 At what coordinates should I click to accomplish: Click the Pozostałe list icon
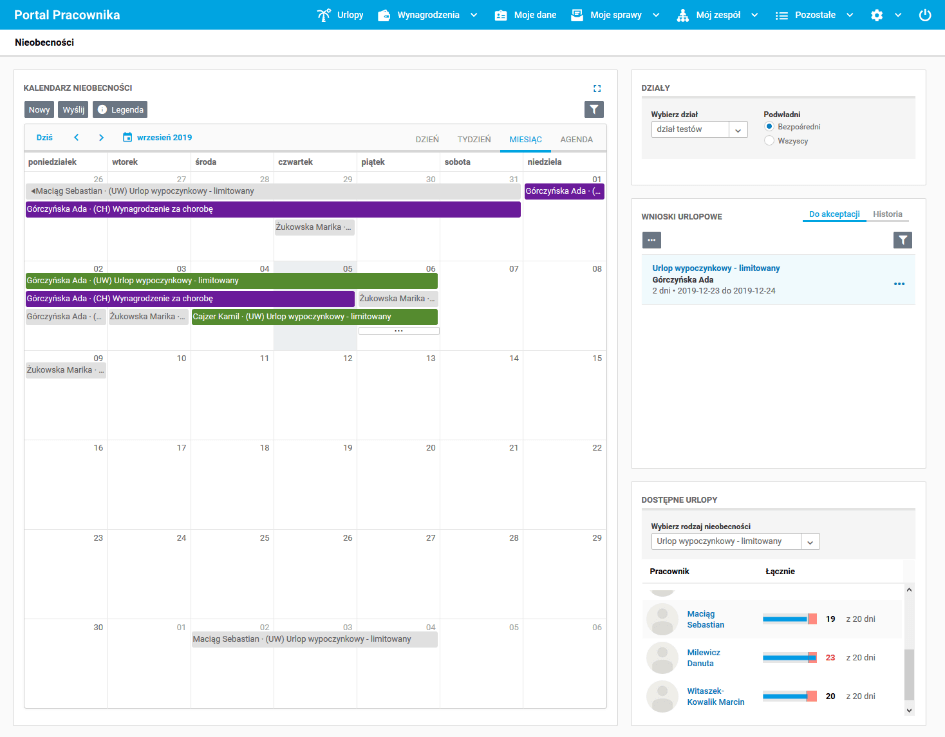pos(782,16)
